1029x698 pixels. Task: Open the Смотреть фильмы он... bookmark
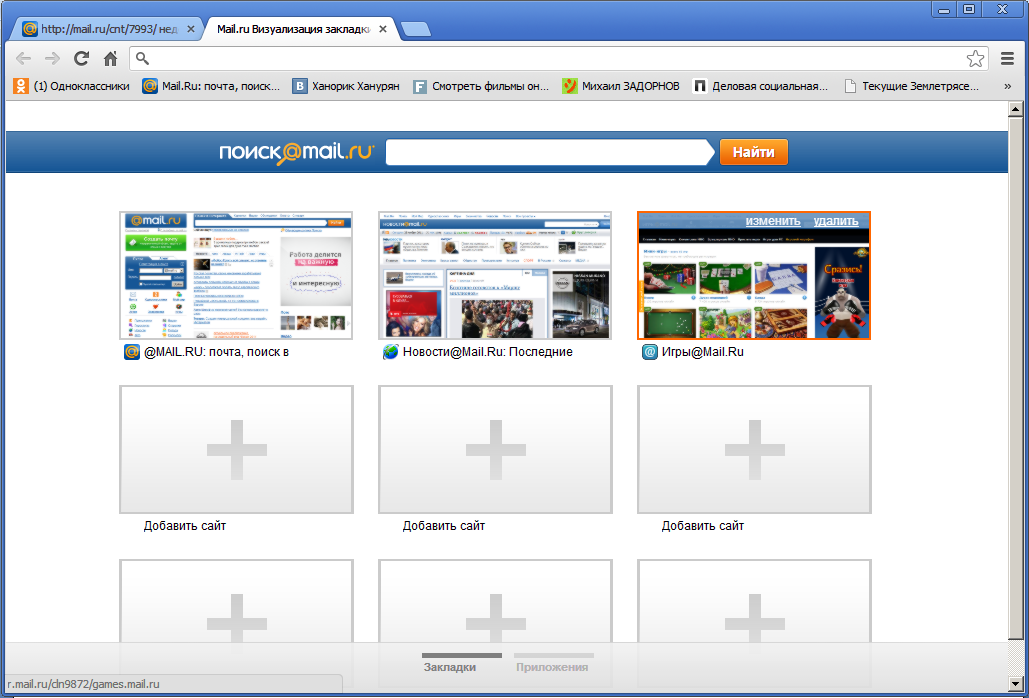481,86
